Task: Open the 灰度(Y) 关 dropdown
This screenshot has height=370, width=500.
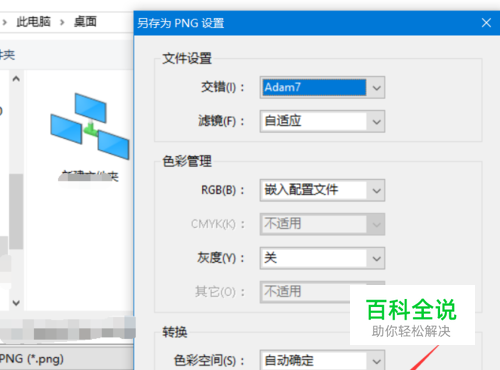Action: click(x=322, y=258)
